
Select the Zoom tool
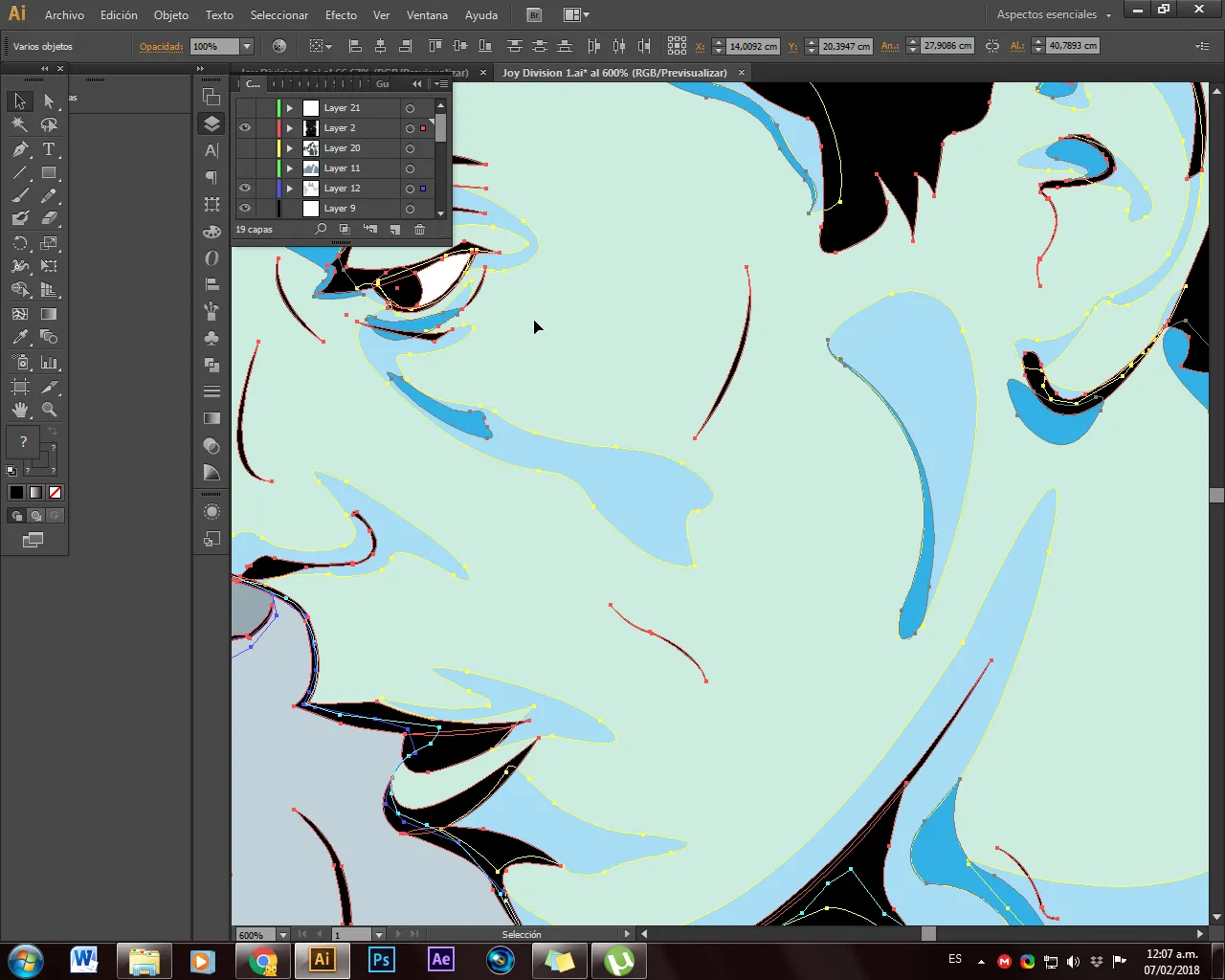pos(50,410)
